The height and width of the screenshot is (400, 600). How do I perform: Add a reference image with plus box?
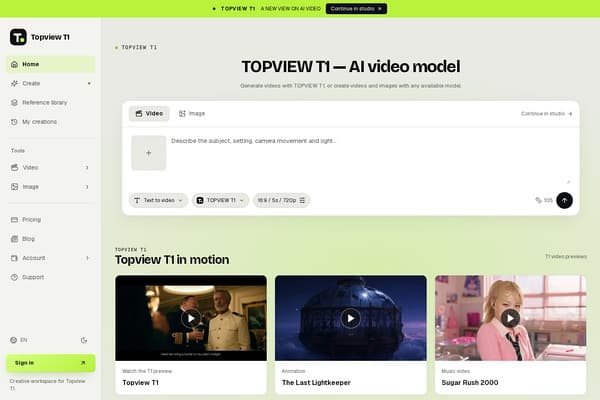click(x=148, y=153)
